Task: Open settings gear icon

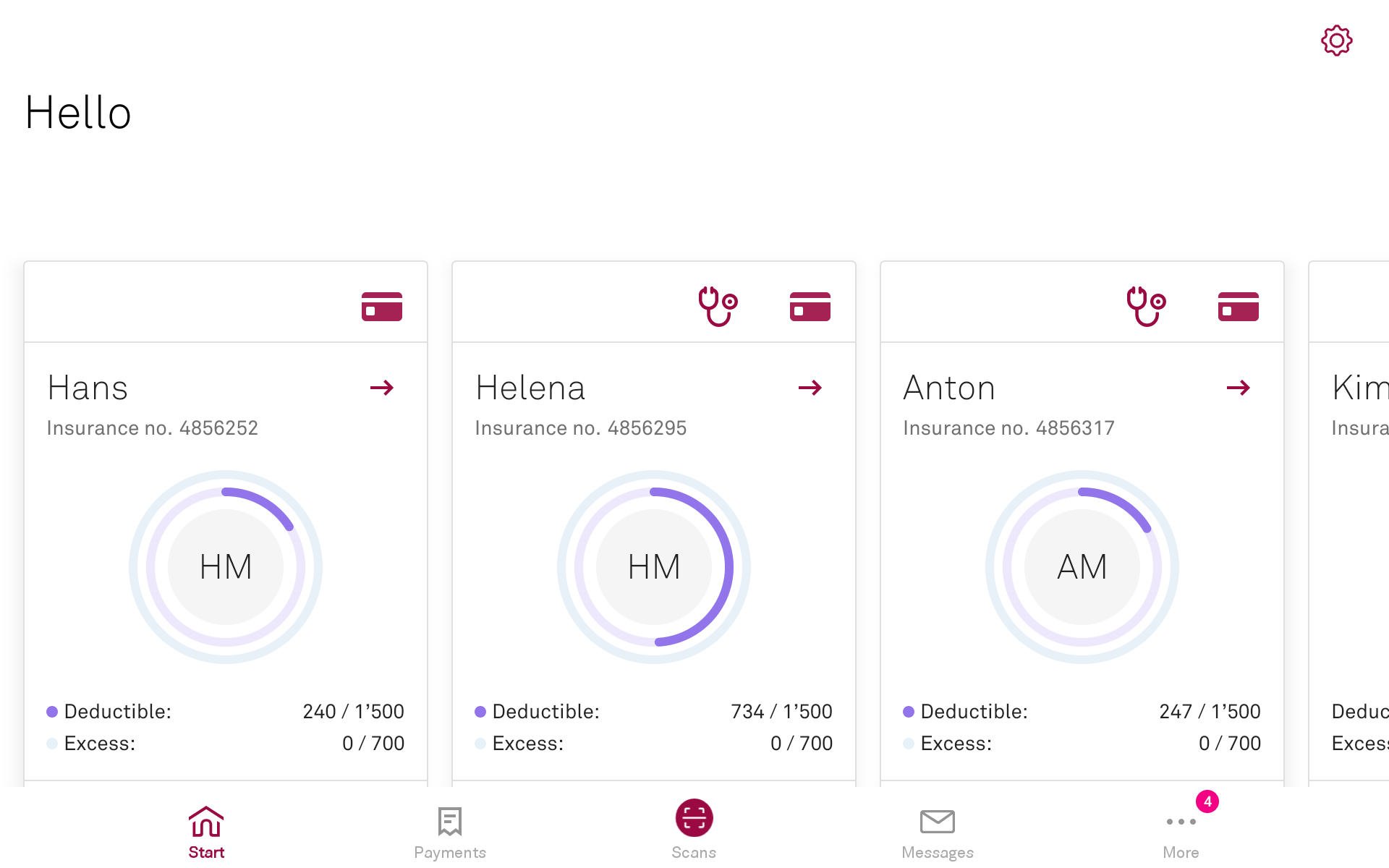Action: [1336, 41]
